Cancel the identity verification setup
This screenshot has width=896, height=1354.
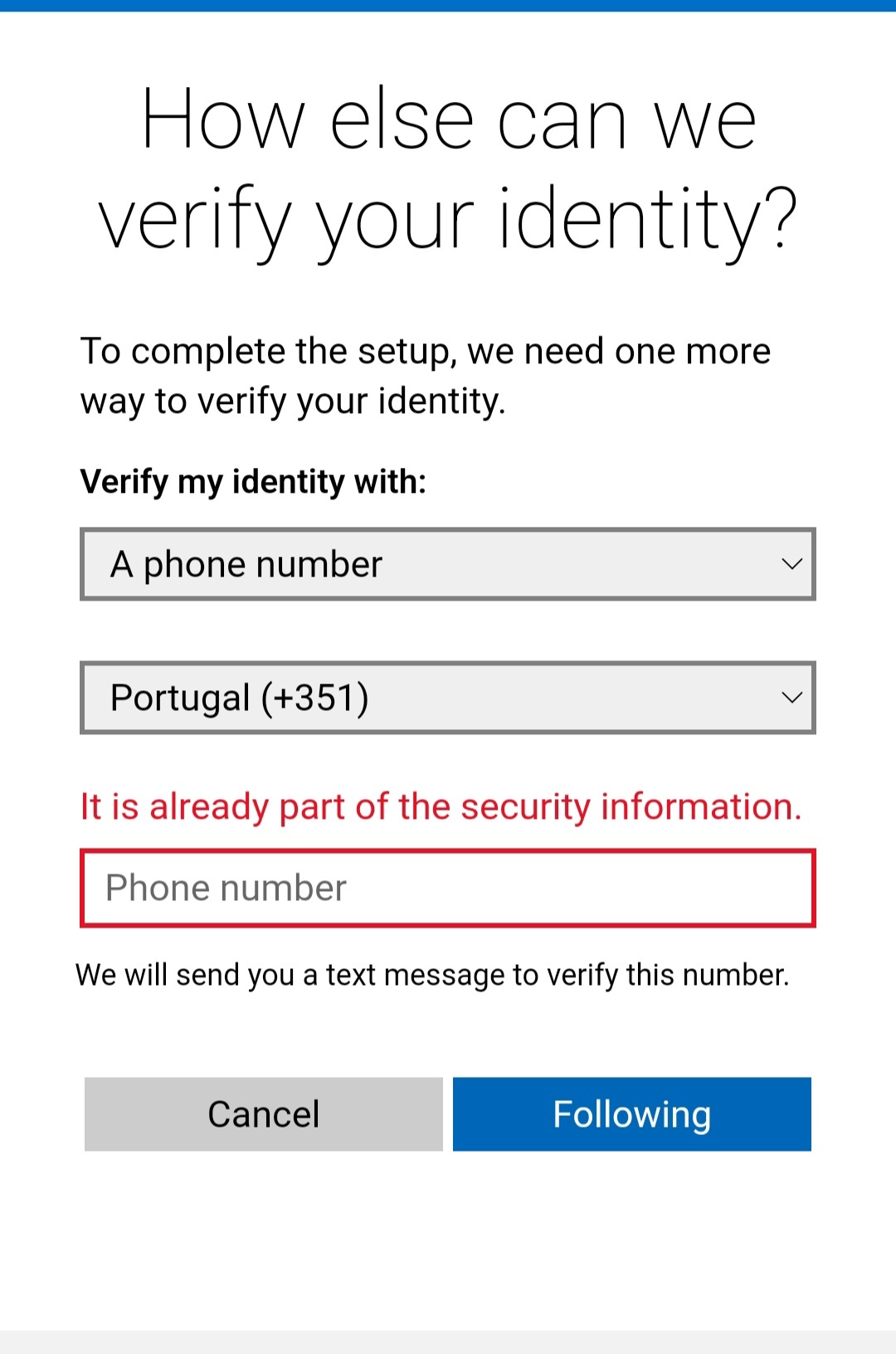(x=263, y=1114)
